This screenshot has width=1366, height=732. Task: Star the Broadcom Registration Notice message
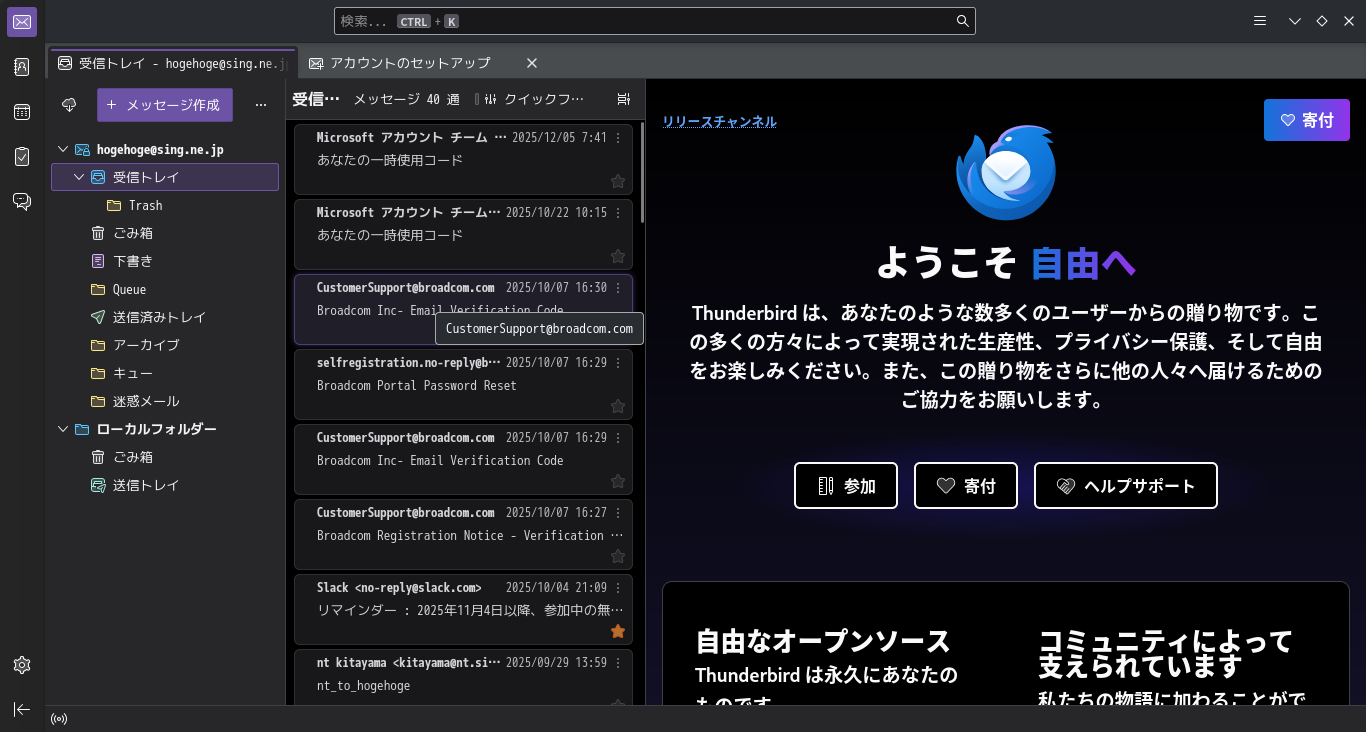pos(618,556)
